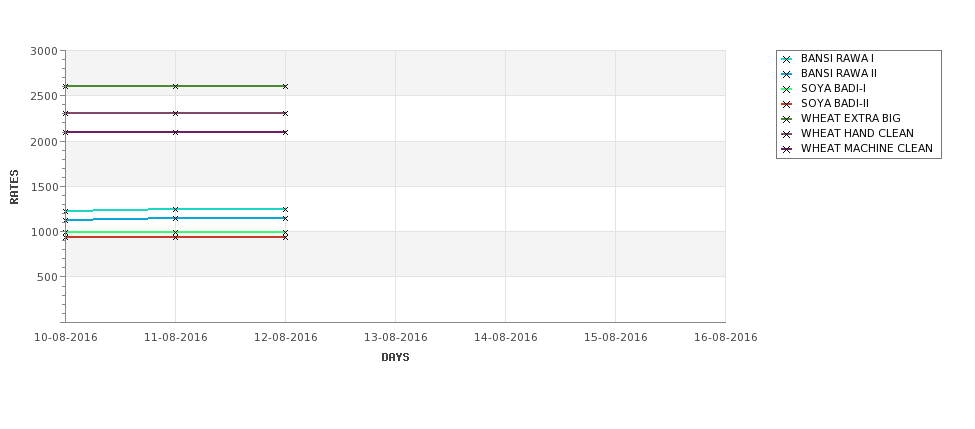Select the WHEAT EXTRA BIG legend label
The height and width of the screenshot is (429, 975).
[x=851, y=118]
